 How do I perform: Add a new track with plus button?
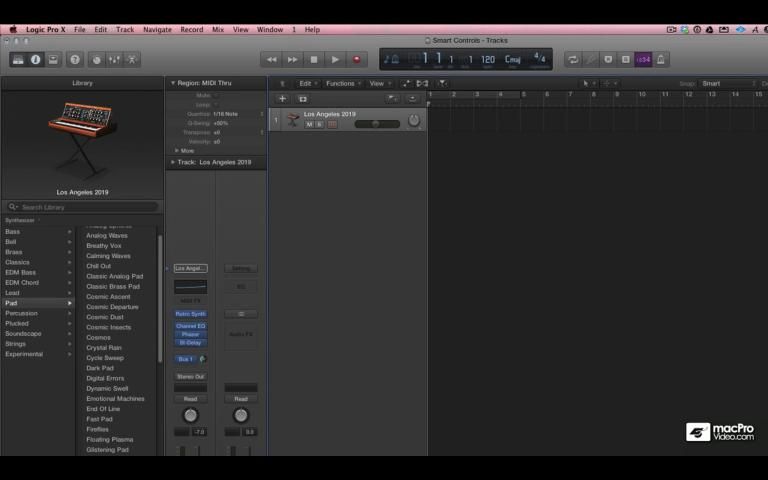pyautogui.click(x=282, y=99)
